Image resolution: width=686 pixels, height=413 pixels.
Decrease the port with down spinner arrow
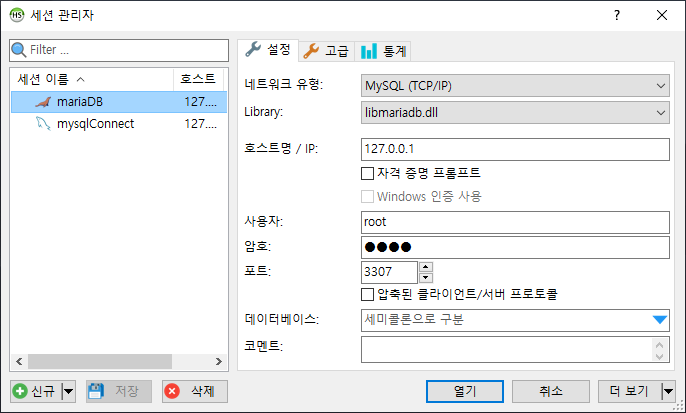pyautogui.click(x=426, y=278)
